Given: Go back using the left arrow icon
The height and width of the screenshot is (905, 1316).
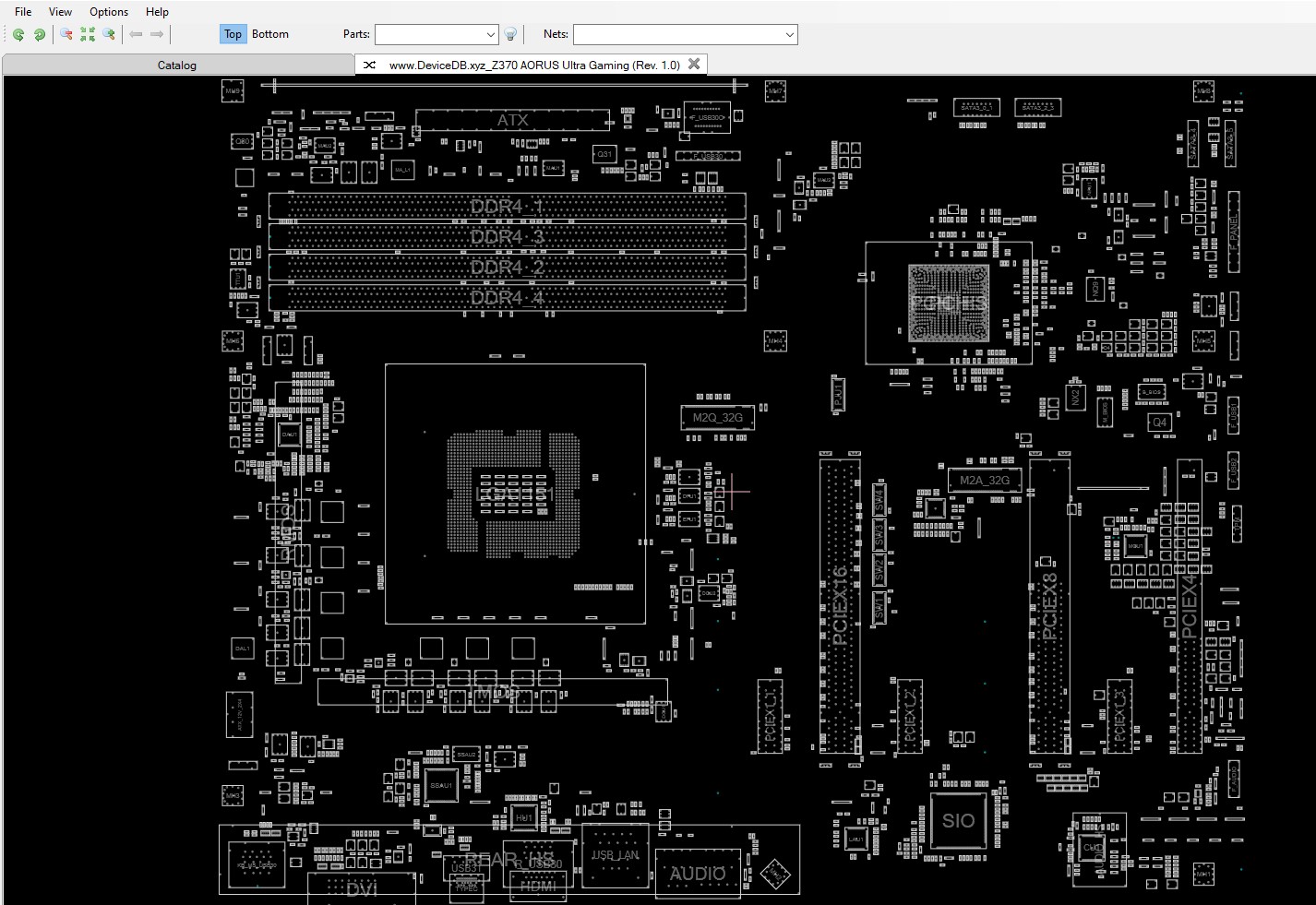Looking at the screenshot, I should coord(136,34).
